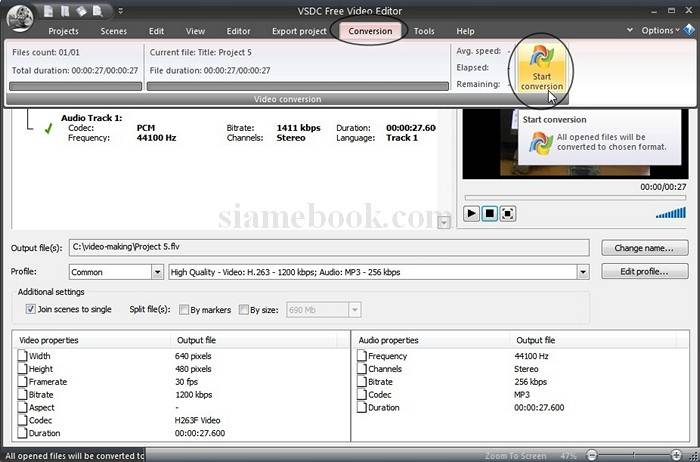Click the second quick access toolbar icon
The width and height of the screenshot is (700, 462).
(65, 11)
